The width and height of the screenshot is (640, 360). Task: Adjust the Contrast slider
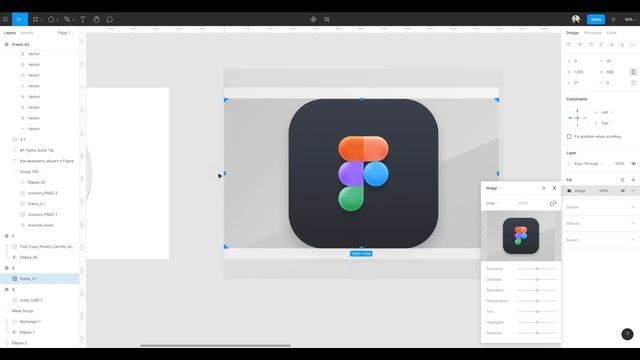tap(537, 279)
